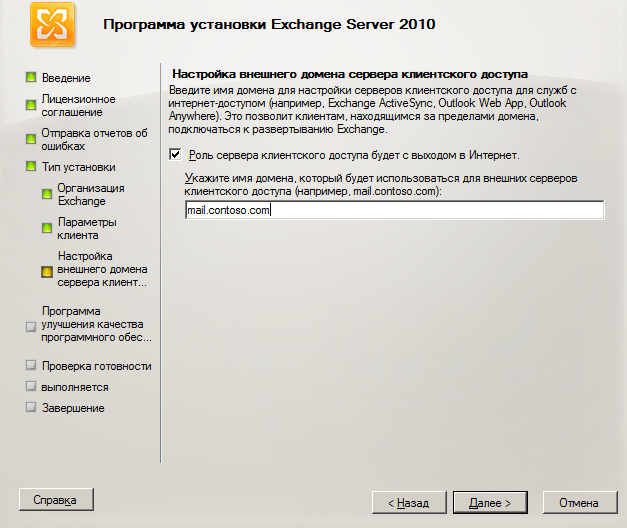This screenshot has width=627, height=528.
Task: Go back with the Назад button
Action: [x=409, y=503]
